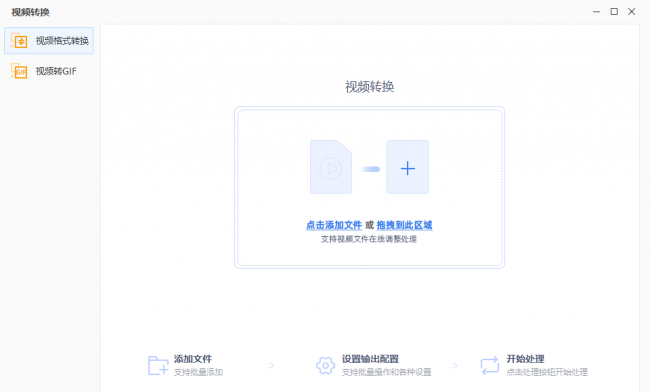Click the 视频转换 heading above the drop zone
650x392 pixels.
[369, 87]
